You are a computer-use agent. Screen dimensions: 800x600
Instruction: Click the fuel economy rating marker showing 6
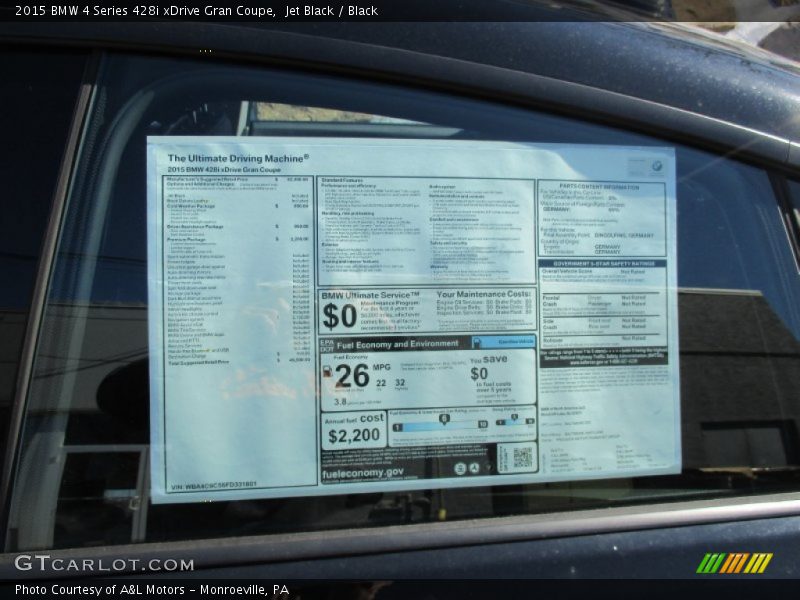click(x=444, y=419)
